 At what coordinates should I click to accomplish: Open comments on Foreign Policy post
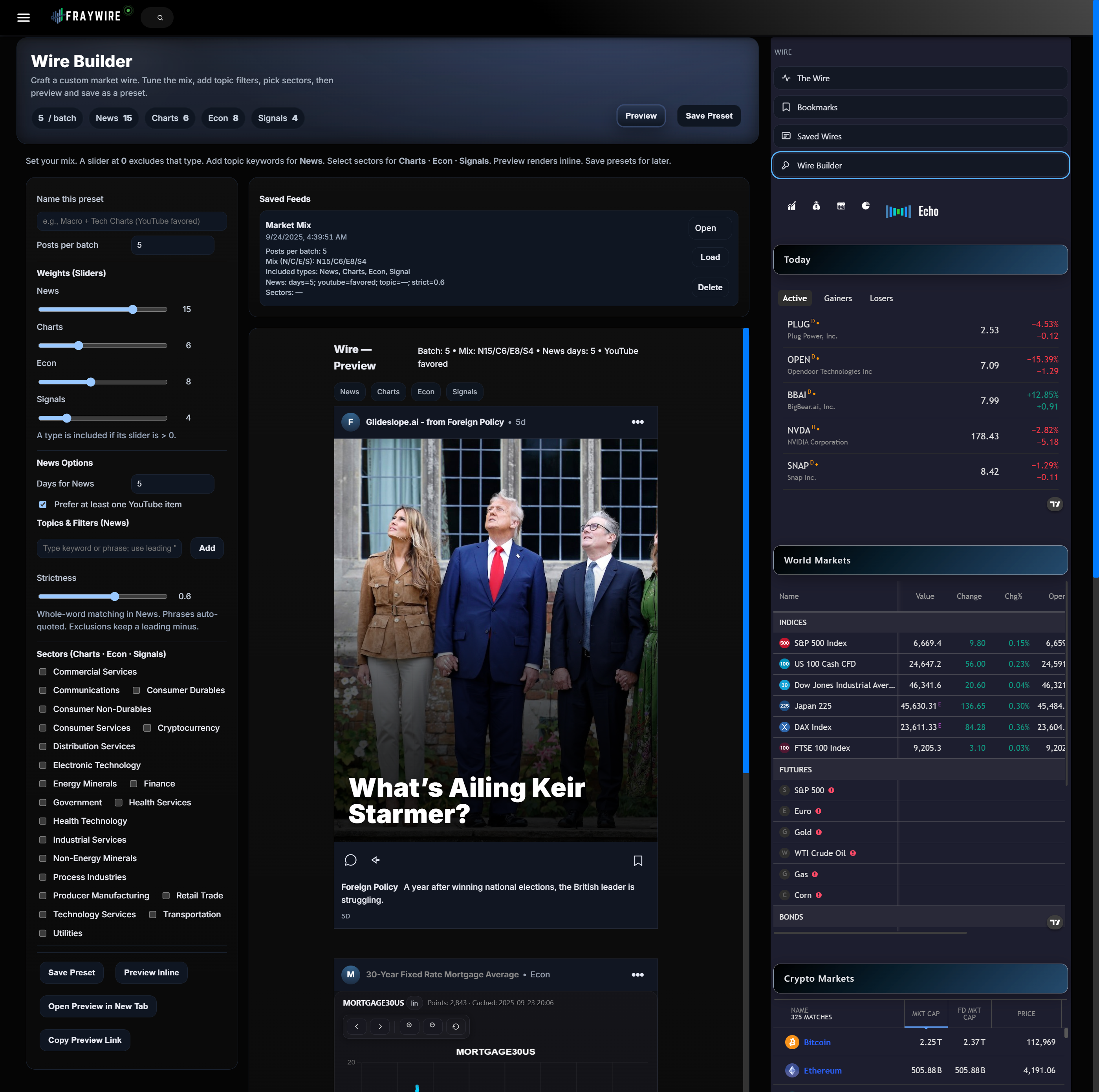[350, 860]
